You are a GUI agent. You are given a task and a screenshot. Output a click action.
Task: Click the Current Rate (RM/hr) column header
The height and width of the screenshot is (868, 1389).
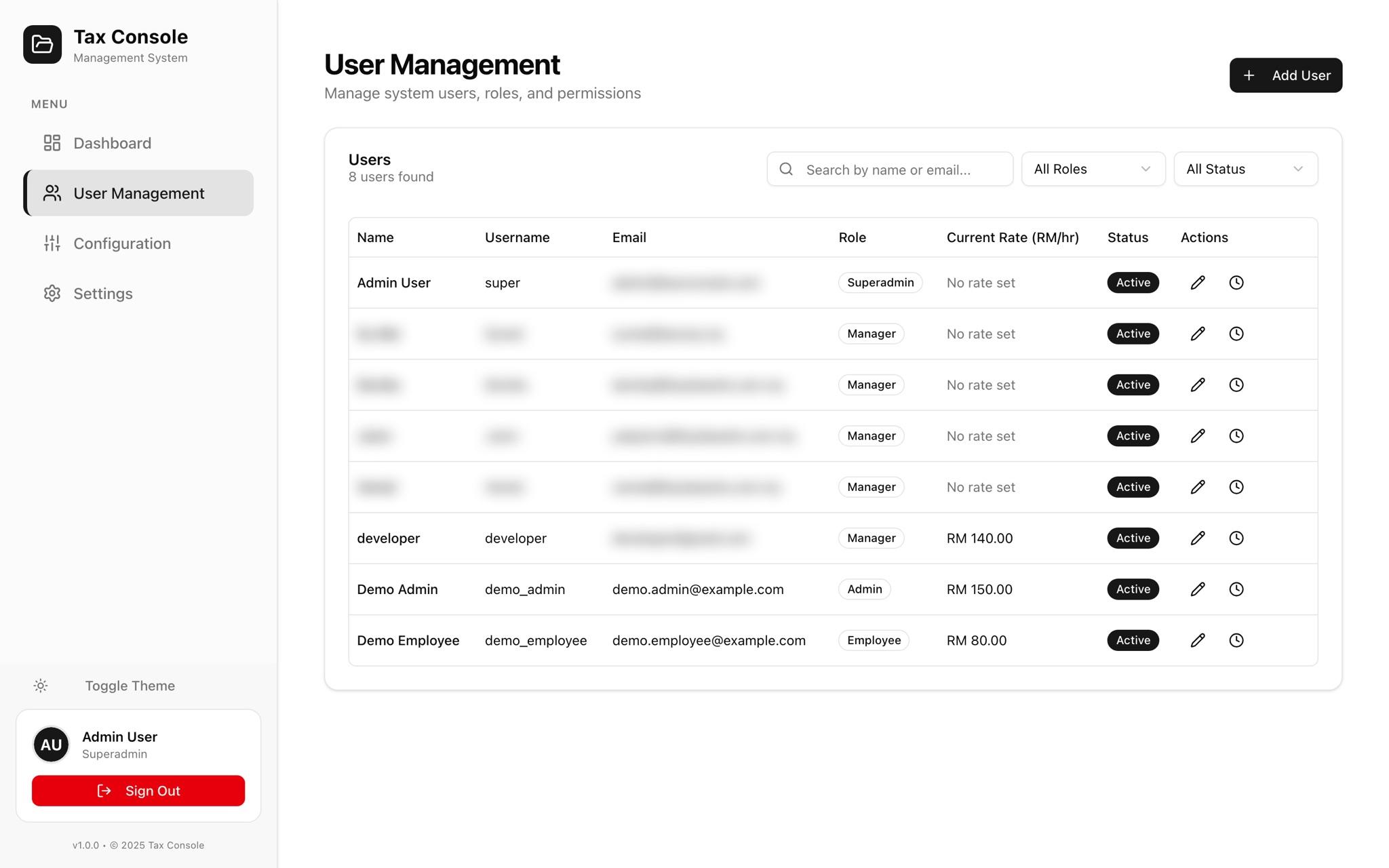point(1013,237)
